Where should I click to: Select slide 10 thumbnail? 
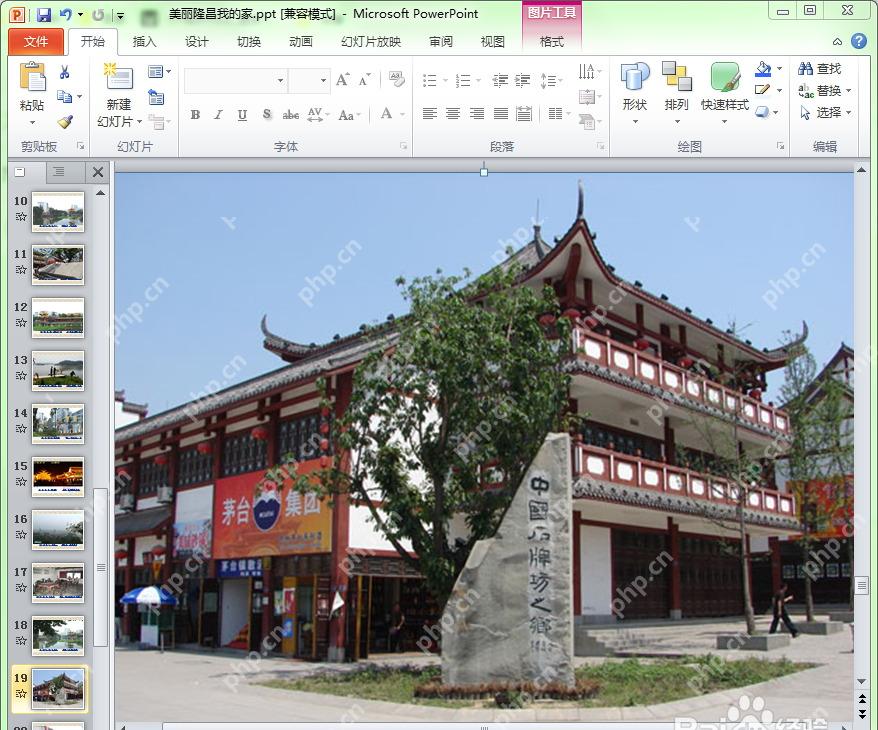coord(58,211)
